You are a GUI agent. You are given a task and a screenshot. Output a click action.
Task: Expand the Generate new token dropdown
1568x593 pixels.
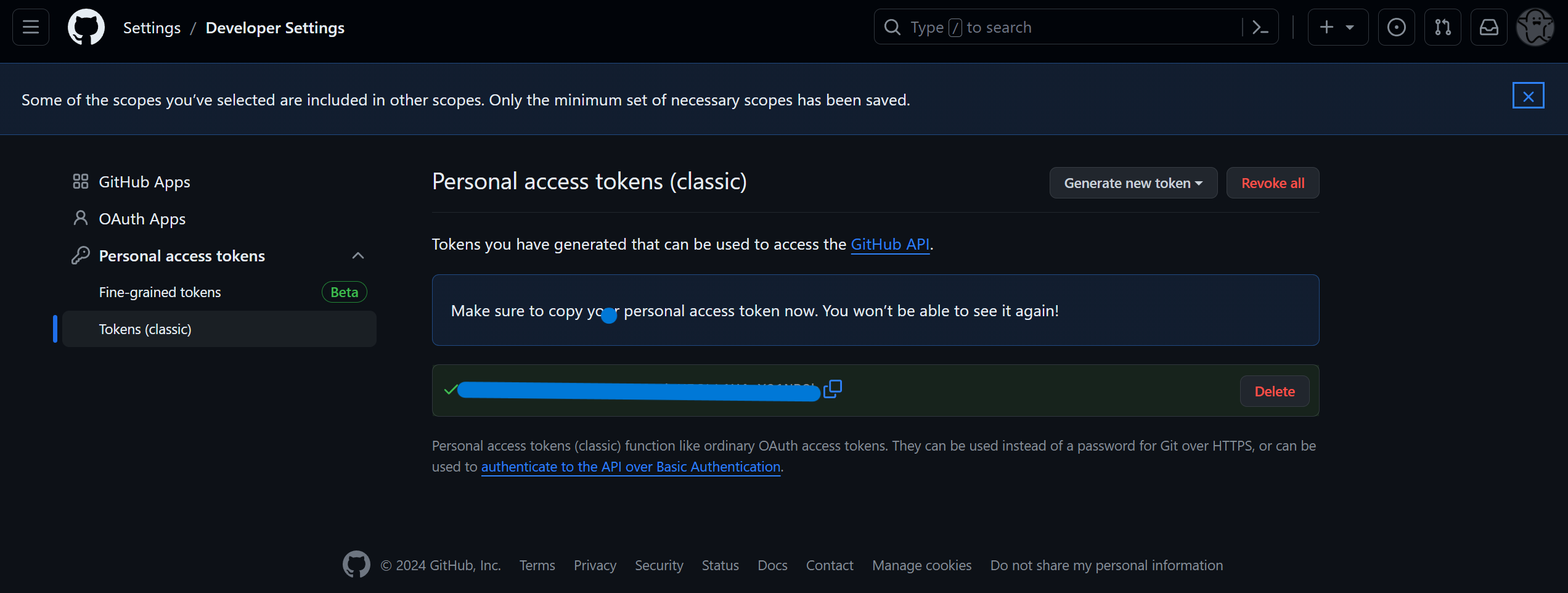tap(1133, 182)
